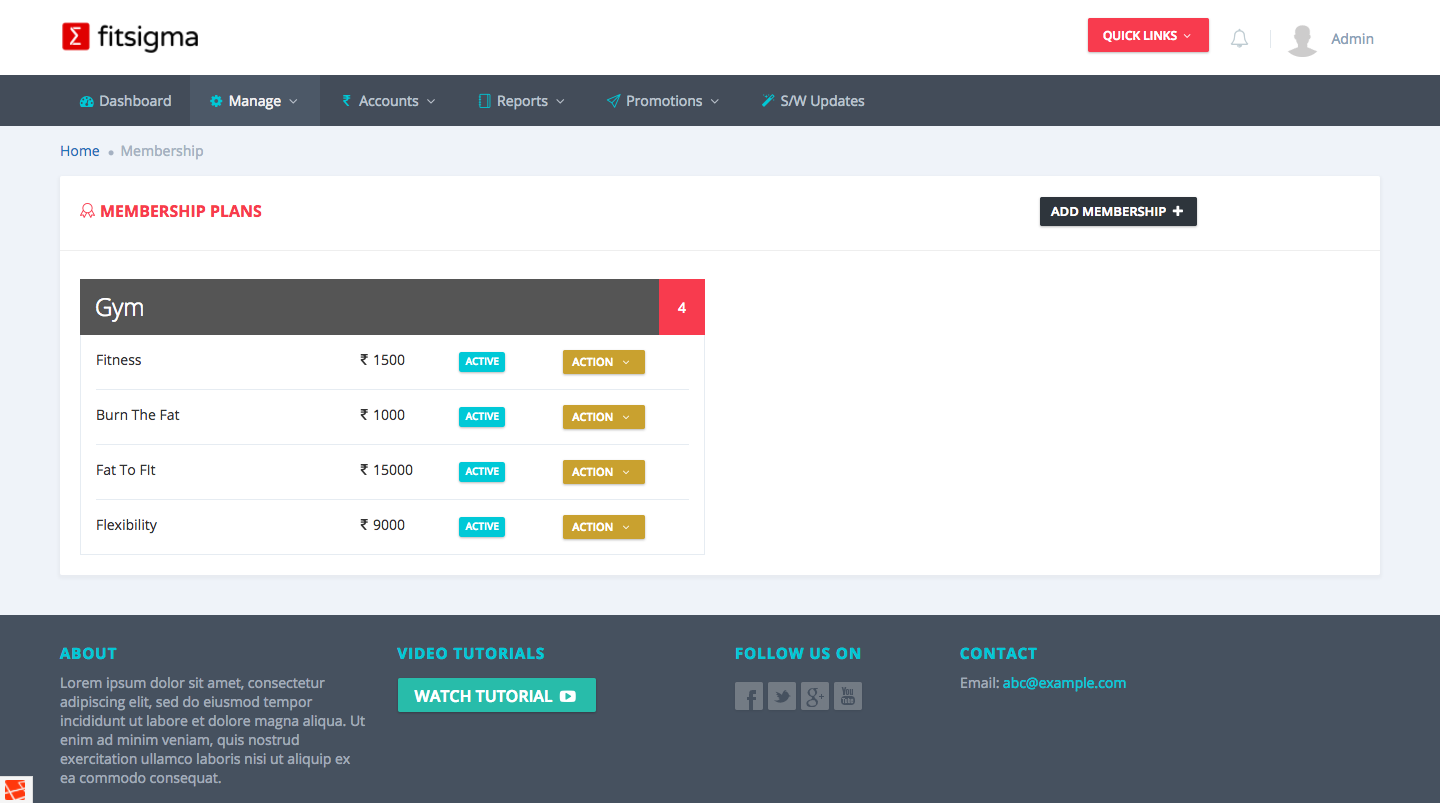1440x803 pixels.
Task: Expand the Quick Links dropdown
Action: pyautogui.click(x=1147, y=35)
